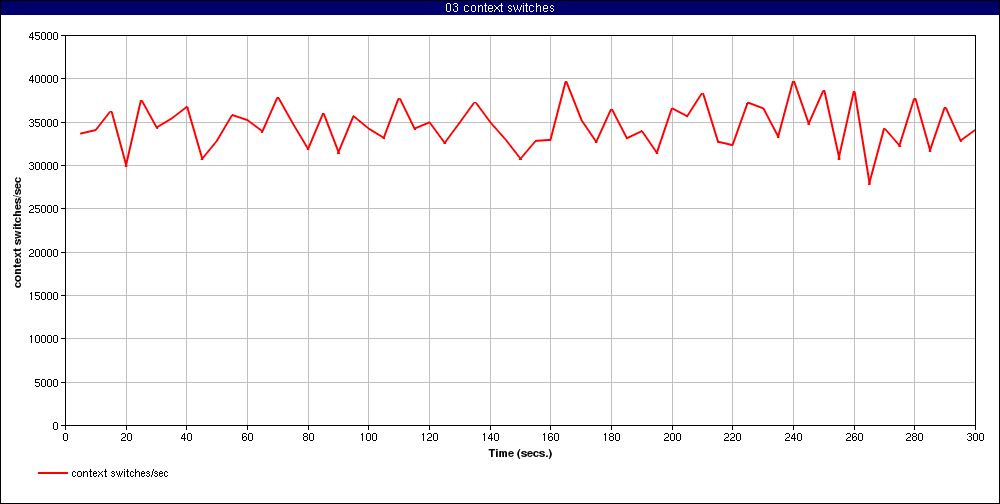Screen dimensions: 1000x504
Task: Click the 45000 y-axis tick label
Action: pos(44,36)
